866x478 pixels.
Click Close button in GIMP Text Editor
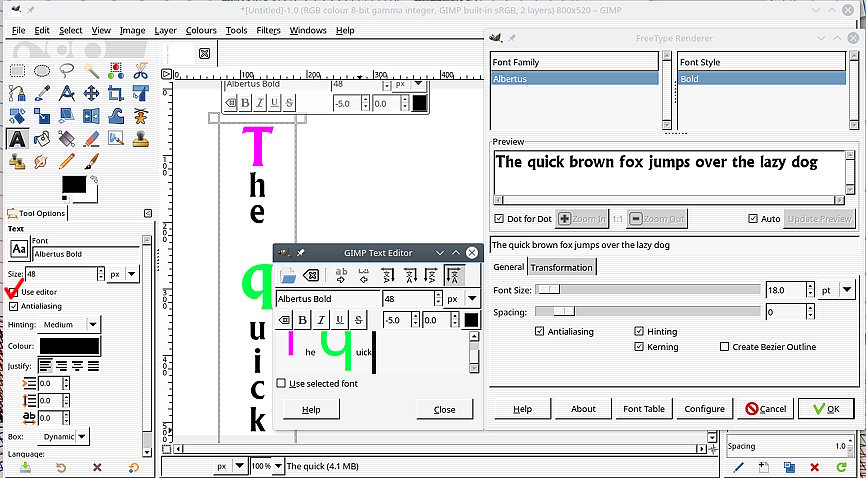click(445, 409)
